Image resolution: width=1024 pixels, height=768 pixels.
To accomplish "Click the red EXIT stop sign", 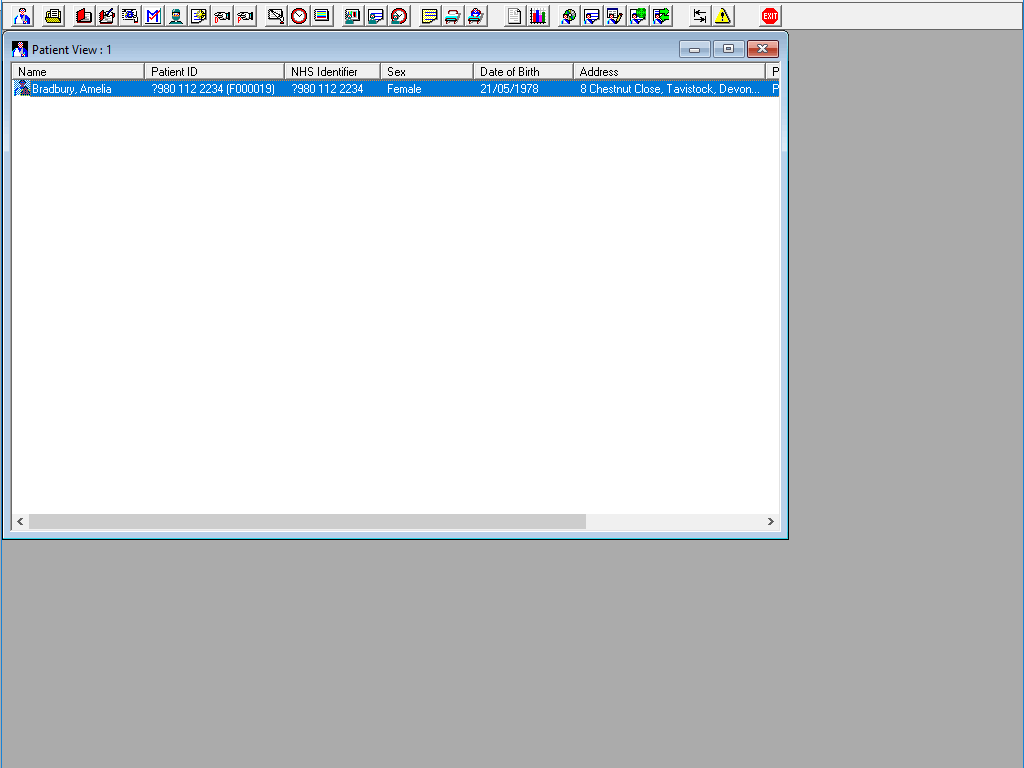I will 770,16.
